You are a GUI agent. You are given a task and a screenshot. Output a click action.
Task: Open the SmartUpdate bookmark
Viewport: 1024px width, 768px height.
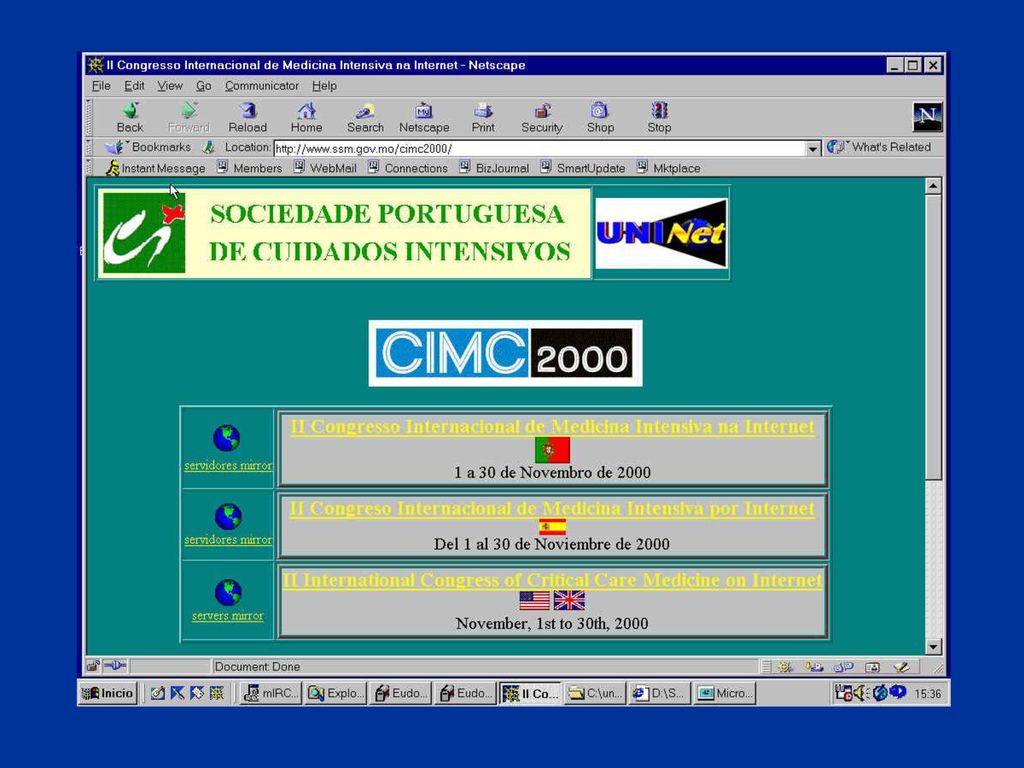tap(583, 168)
